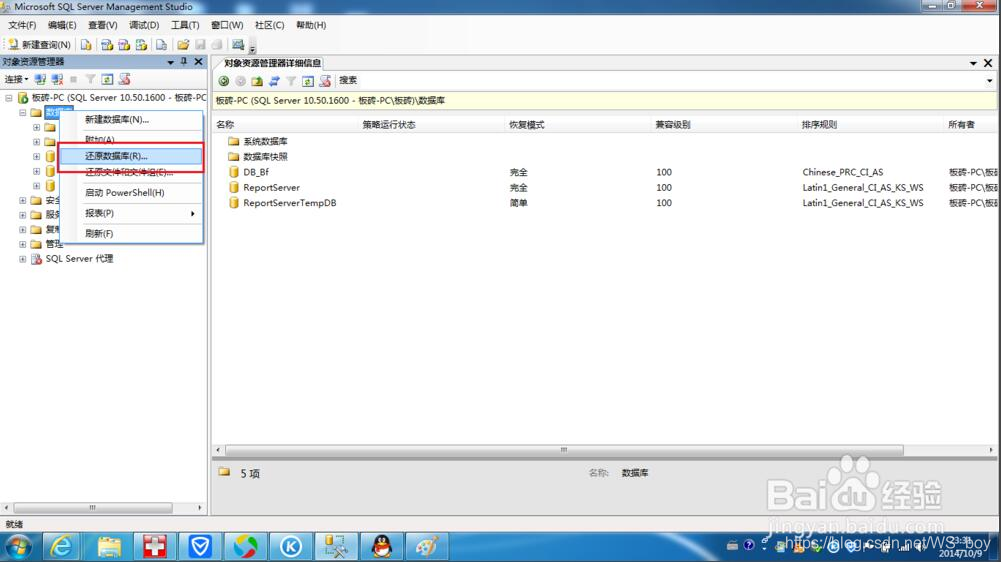Image resolution: width=1001 pixels, height=562 pixels.
Task: Click the Object Explorer horizontal scrollbar
Action: [x=93, y=508]
